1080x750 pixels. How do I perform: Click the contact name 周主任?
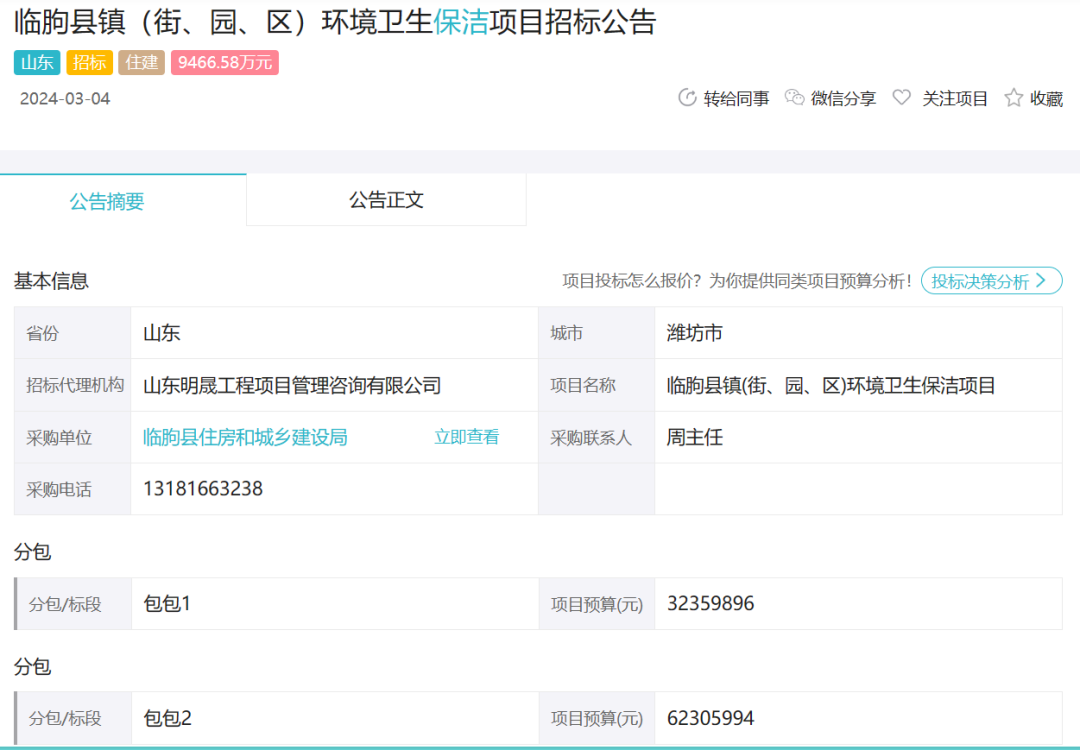pos(694,437)
